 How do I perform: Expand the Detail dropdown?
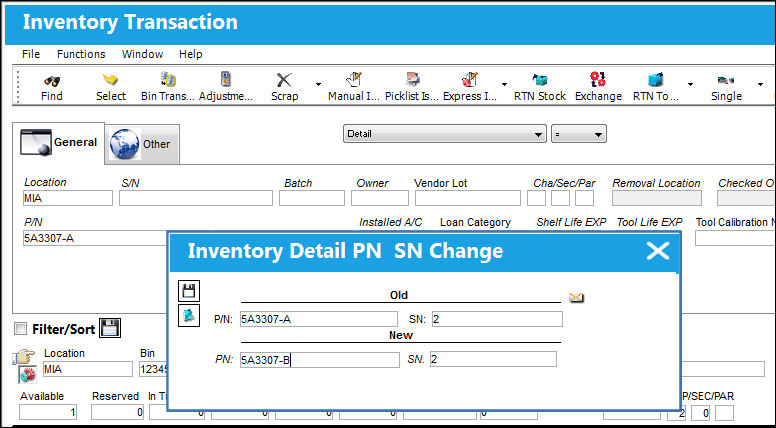click(x=444, y=134)
